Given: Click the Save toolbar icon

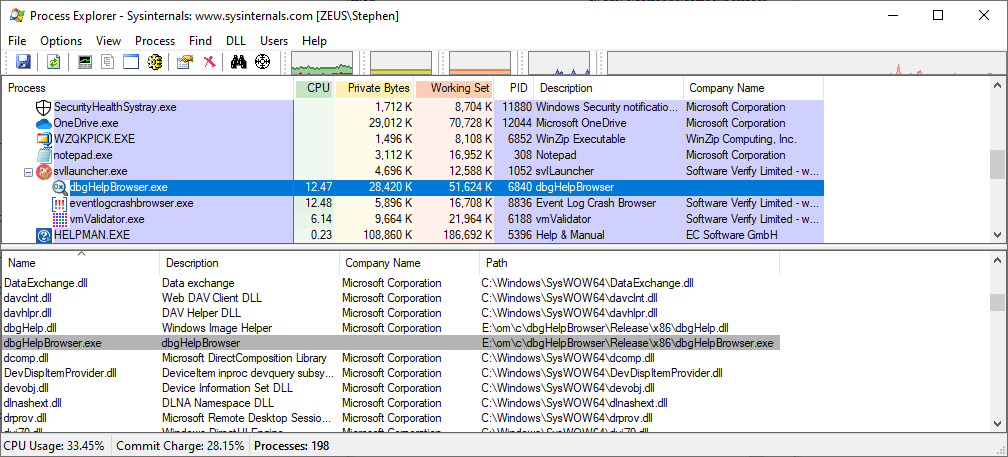Looking at the screenshot, I should 24,62.
